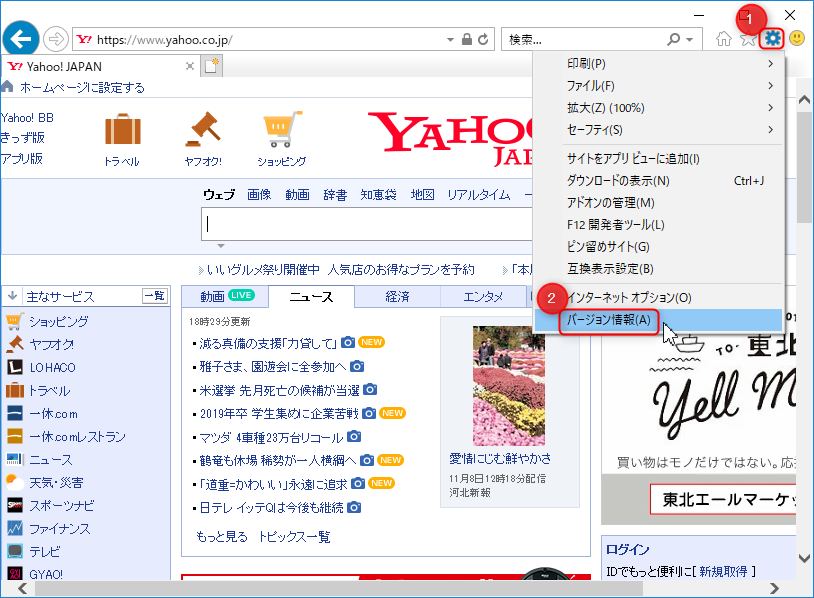Screen dimensions: 814x598
Task: Click the 一覧 button in 主なサービス
Action: click(x=155, y=296)
